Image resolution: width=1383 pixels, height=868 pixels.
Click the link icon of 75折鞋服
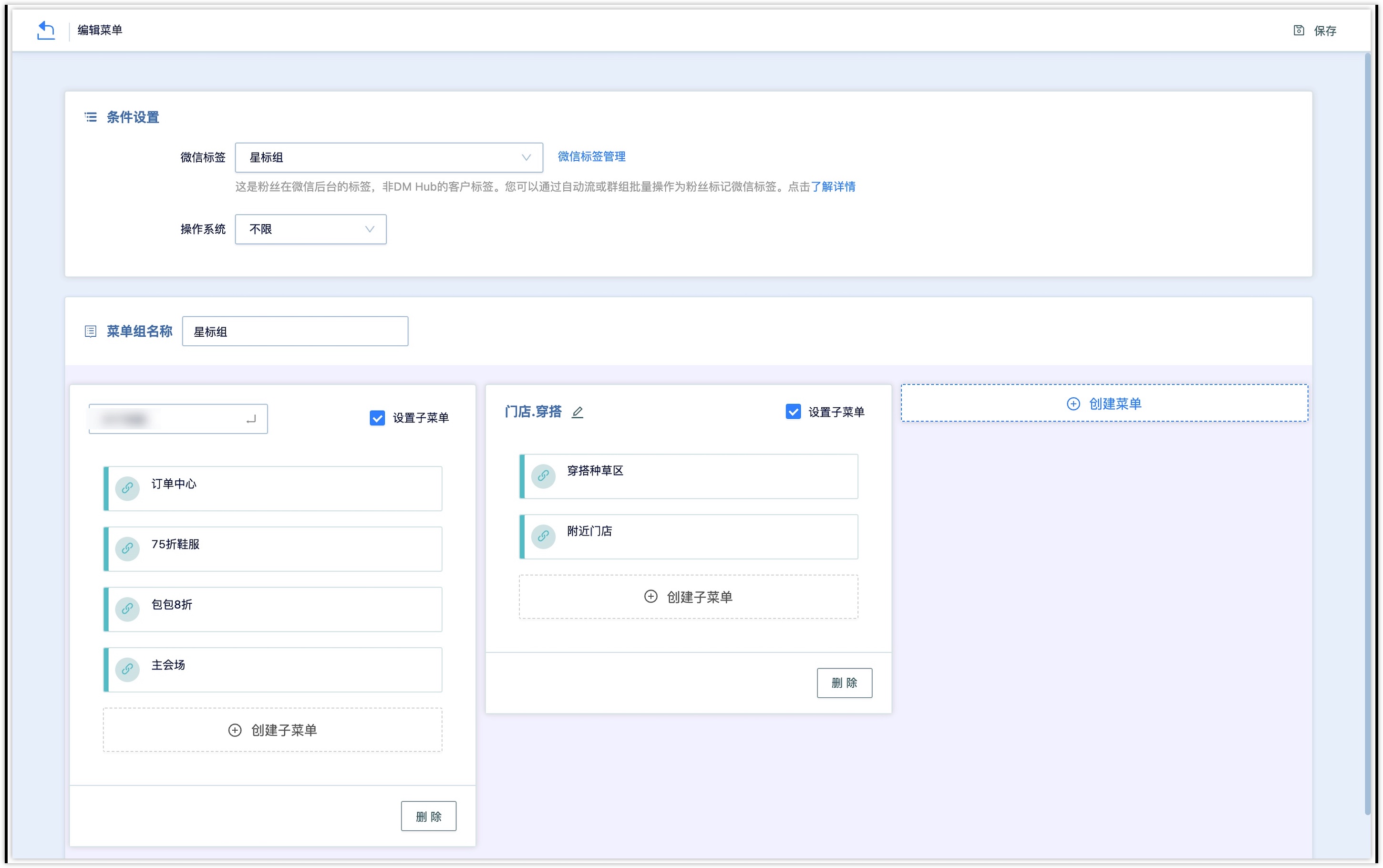[127, 549]
